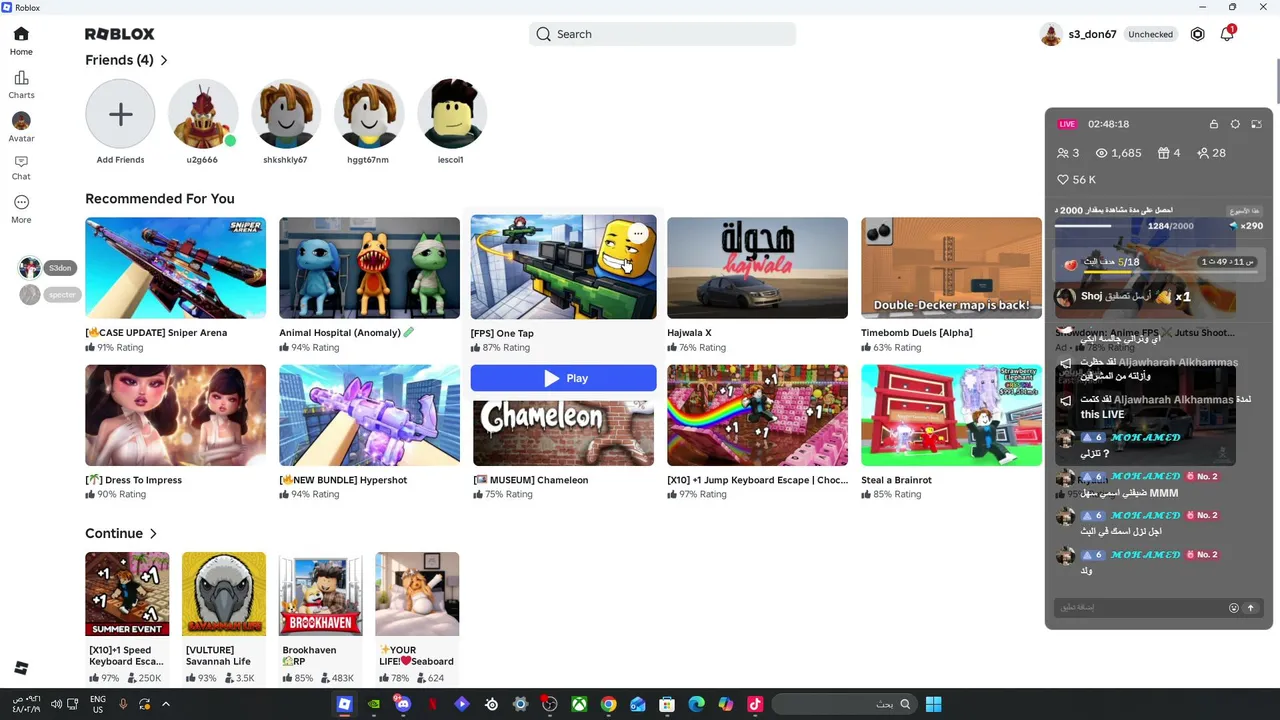
Task: Open Steam from the taskbar
Action: coord(491,704)
